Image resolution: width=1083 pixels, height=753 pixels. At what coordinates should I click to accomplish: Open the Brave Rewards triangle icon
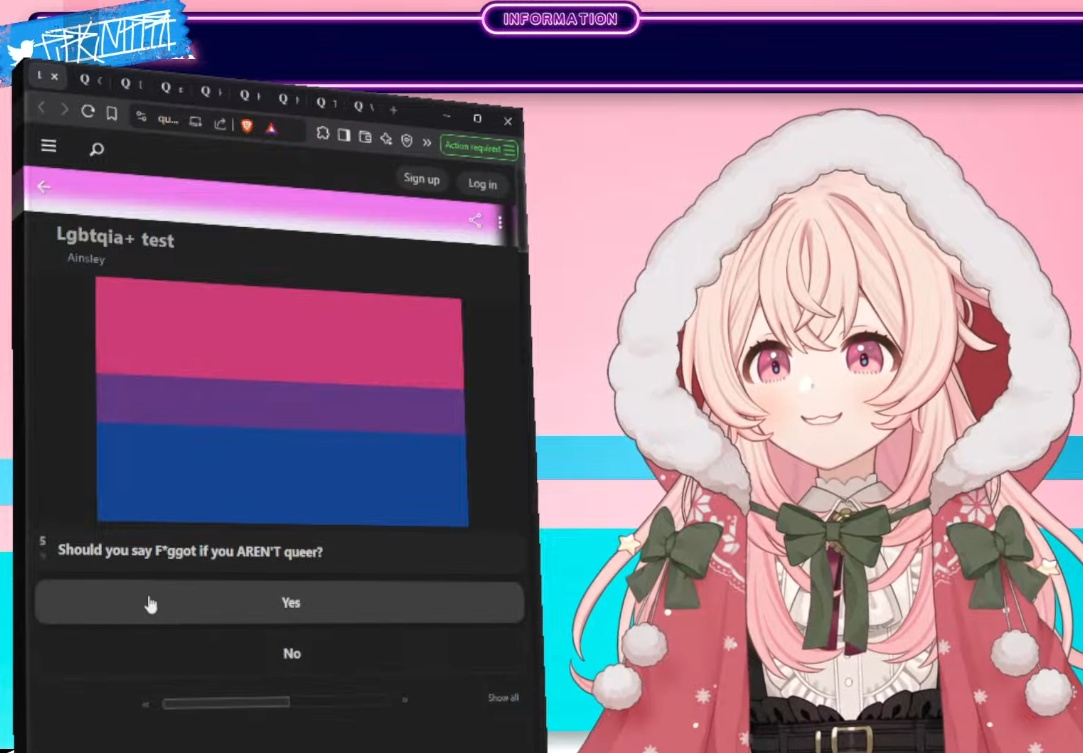[x=272, y=128]
